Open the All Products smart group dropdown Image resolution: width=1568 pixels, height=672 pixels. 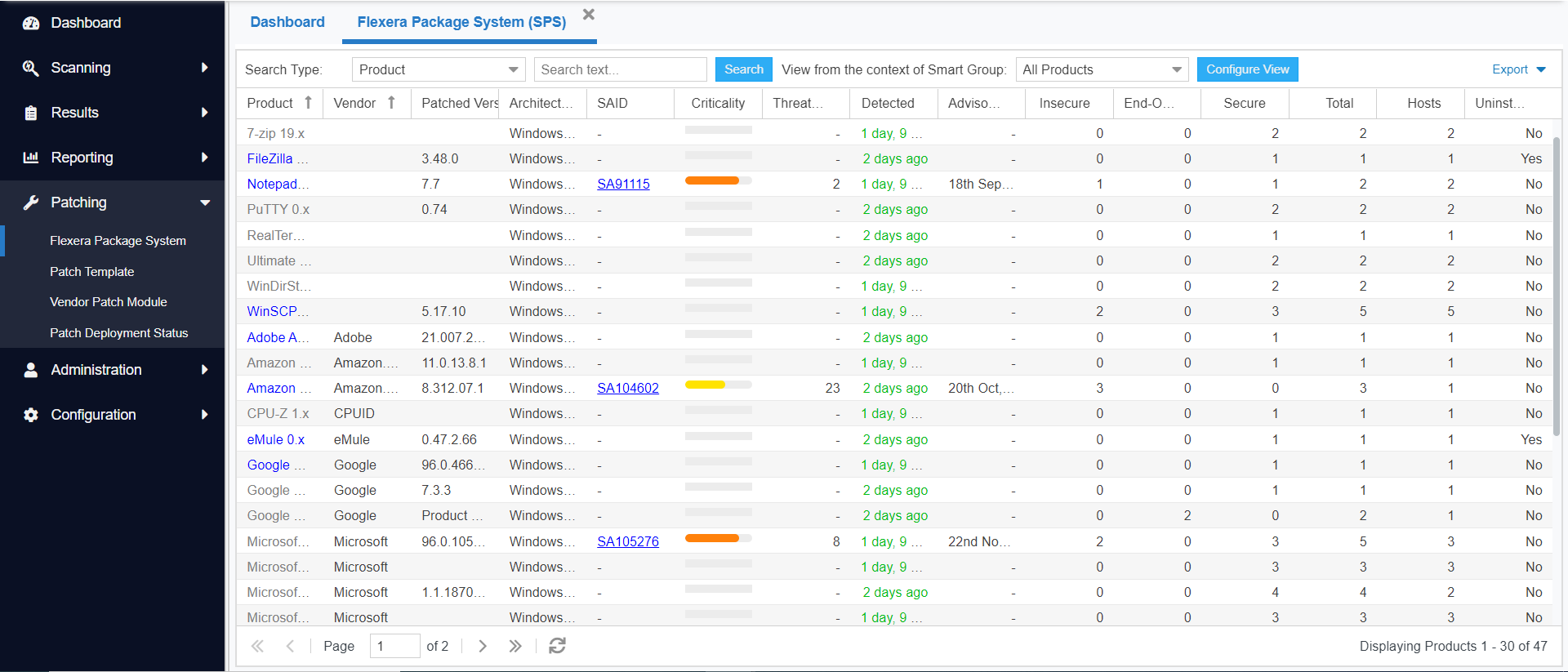(1102, 69)
